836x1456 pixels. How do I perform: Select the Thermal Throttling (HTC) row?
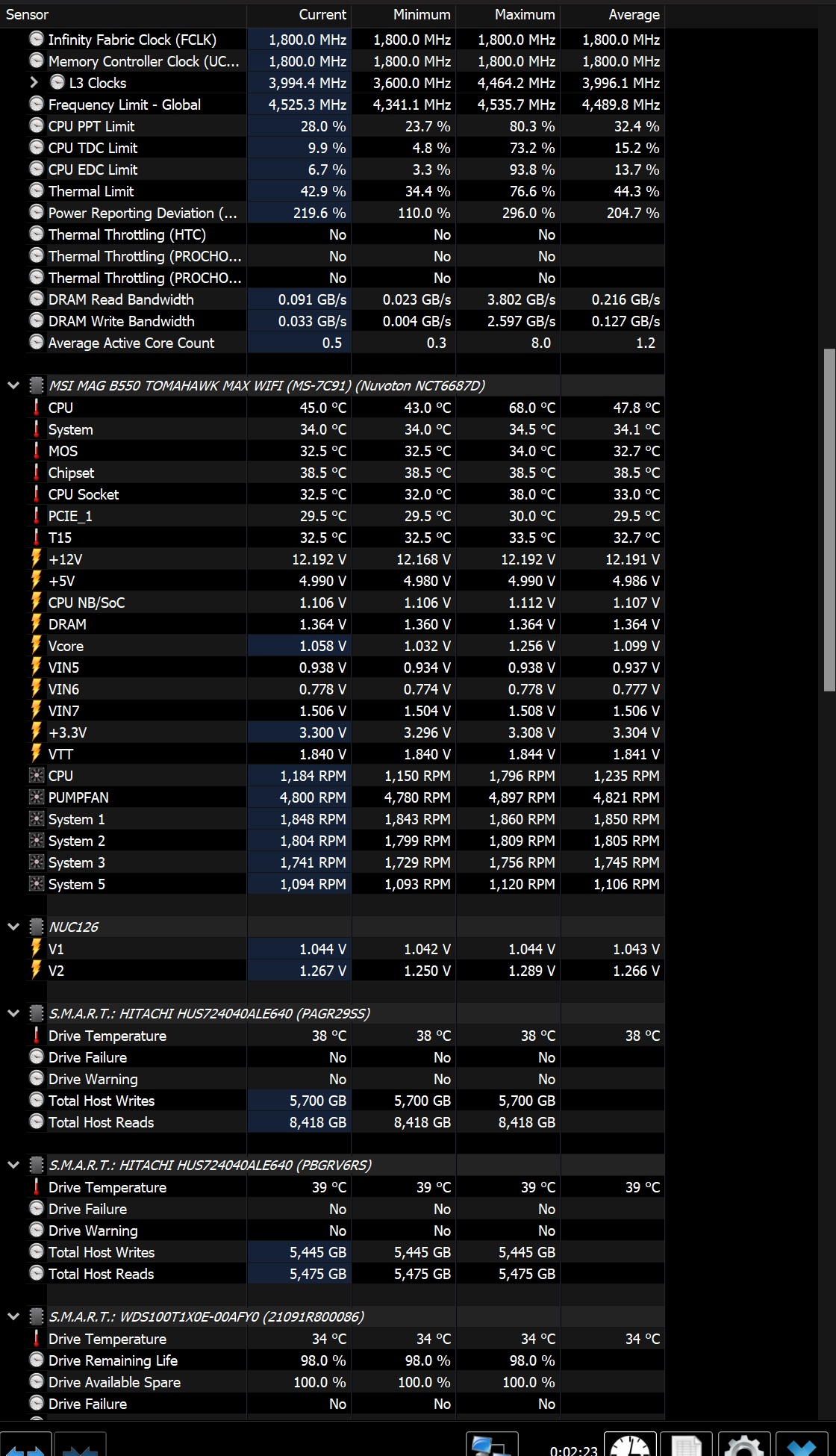coord(332,234)
